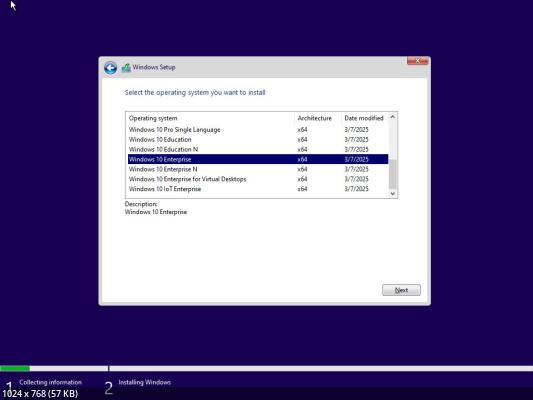Click the blue back arrow icon
The height and width of the screenshot is (400, 533).
[x=110, y=68]
